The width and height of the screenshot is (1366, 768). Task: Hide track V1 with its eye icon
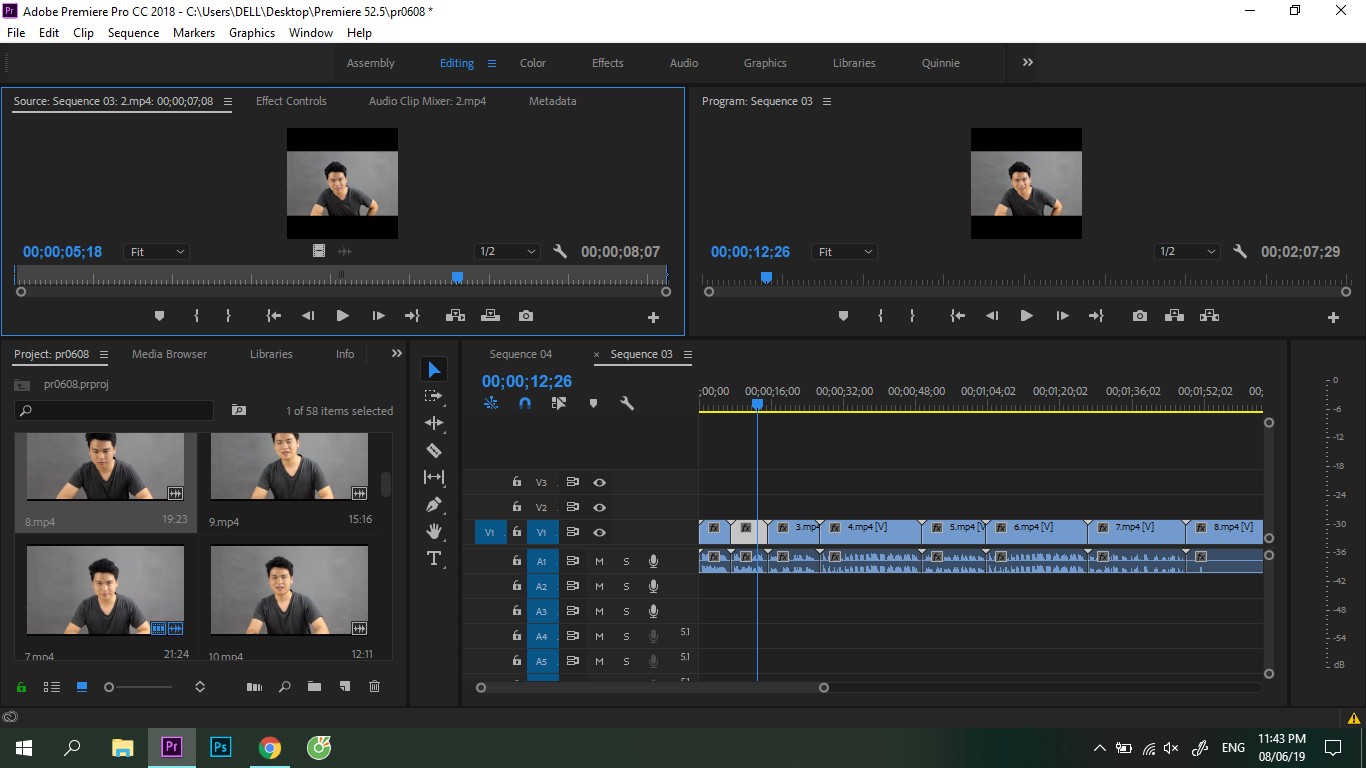599,532
